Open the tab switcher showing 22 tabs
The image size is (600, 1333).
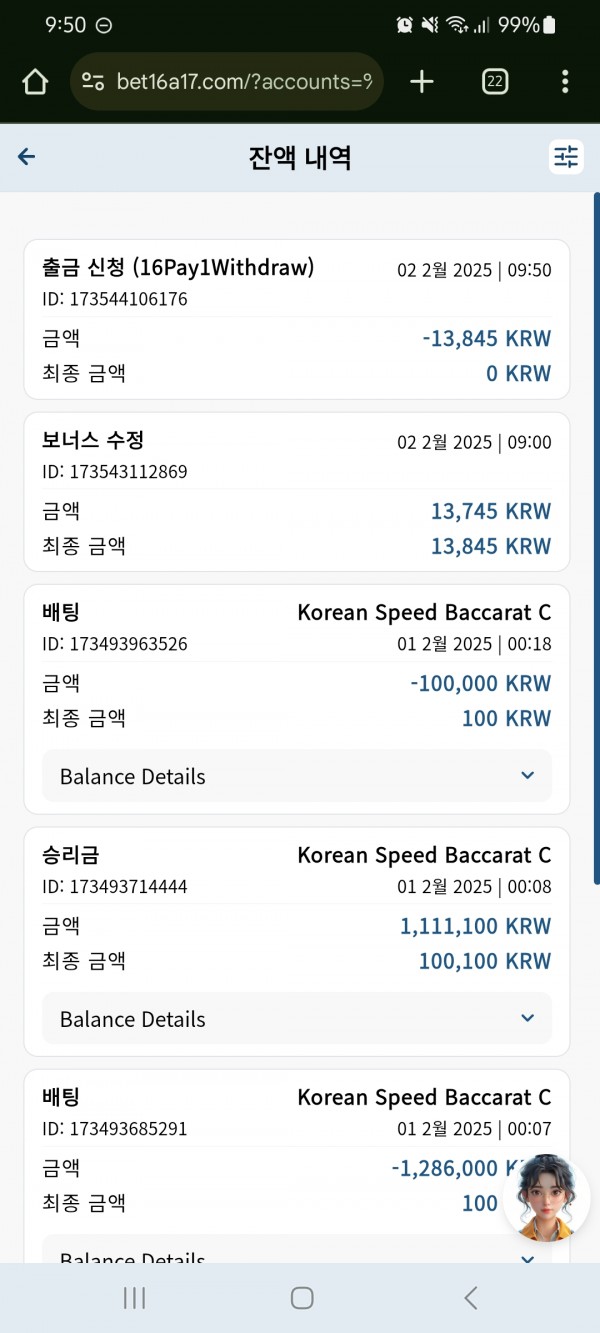click(494, 82)
